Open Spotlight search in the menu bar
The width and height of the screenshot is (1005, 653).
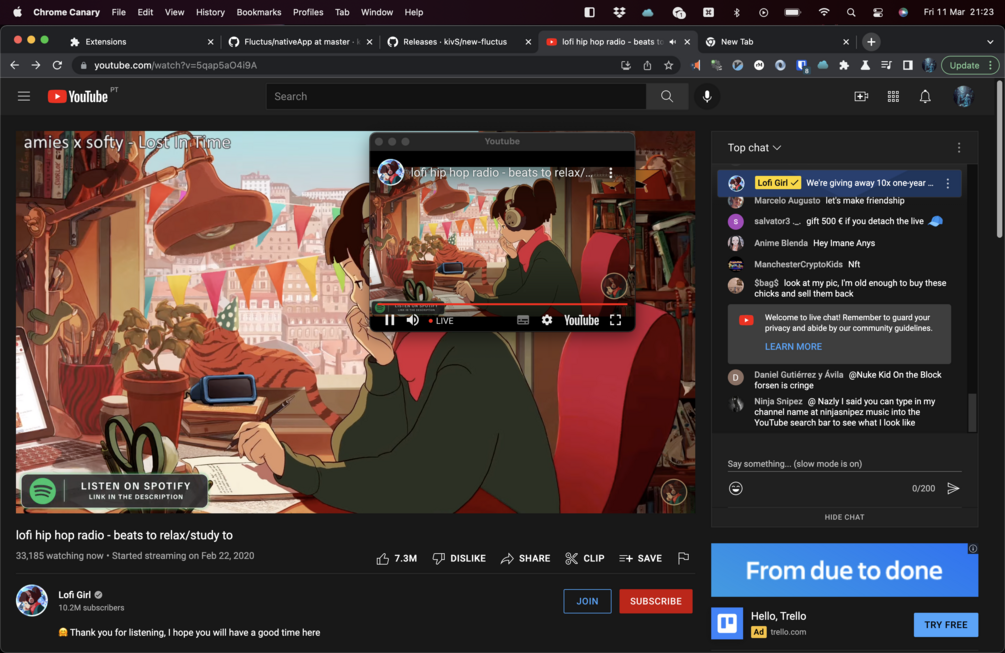[x=851, y=12]
